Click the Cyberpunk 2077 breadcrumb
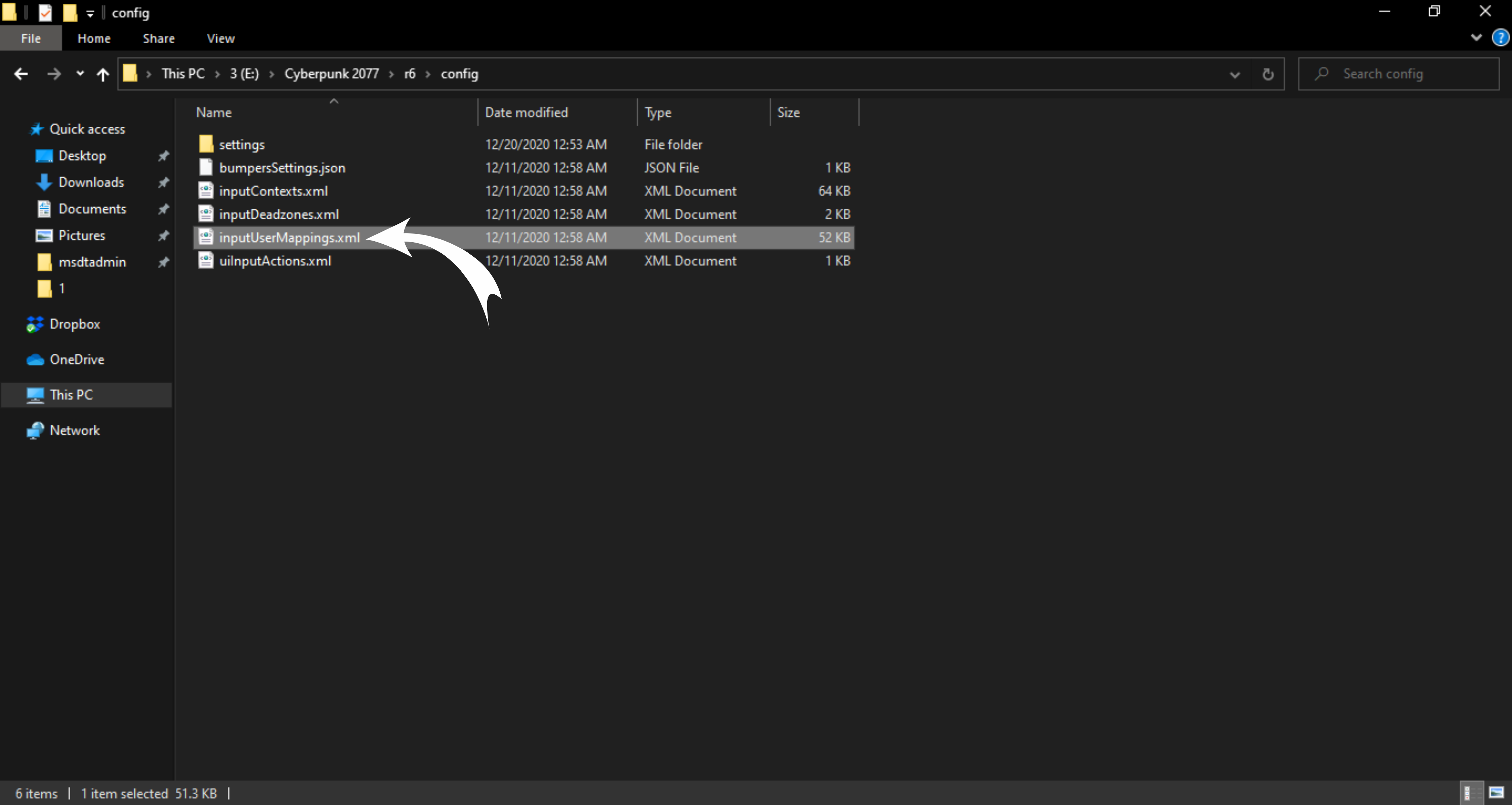1512x805 pixels. coord(332,74)
